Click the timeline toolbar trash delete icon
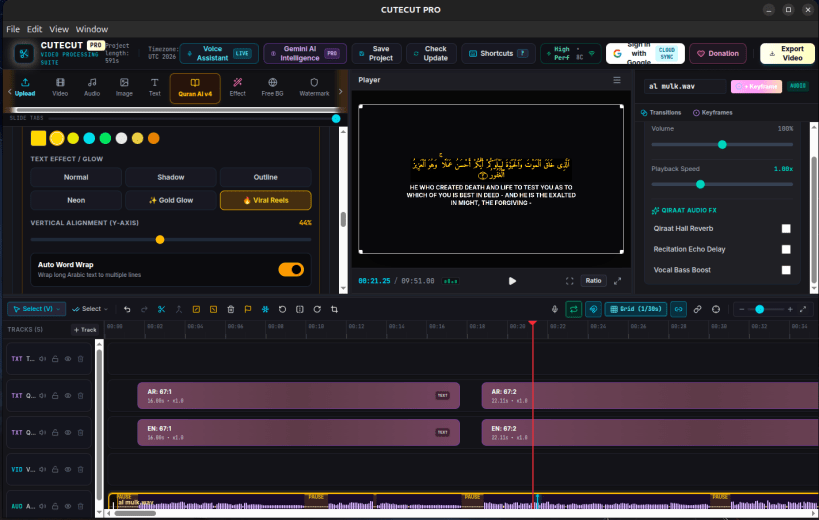The width and height of the screenshot is (819, 520). coord(231,309)
